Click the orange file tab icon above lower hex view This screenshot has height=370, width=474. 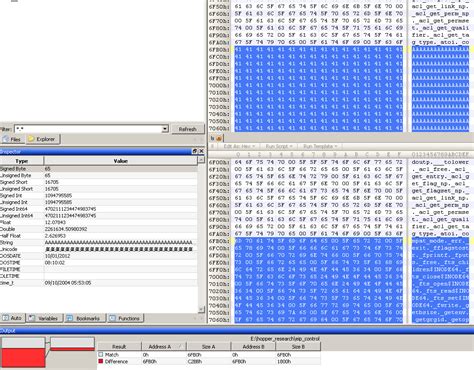pos(219,138)
